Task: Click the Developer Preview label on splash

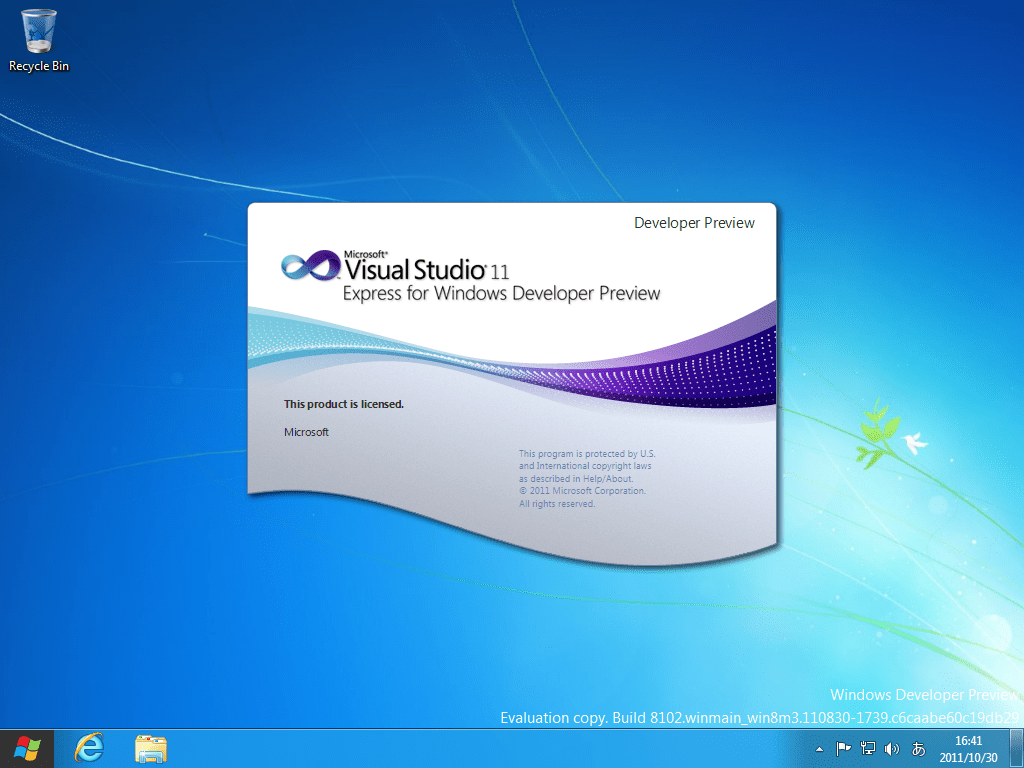Action: pyautogui.click(x=694, y=223)
